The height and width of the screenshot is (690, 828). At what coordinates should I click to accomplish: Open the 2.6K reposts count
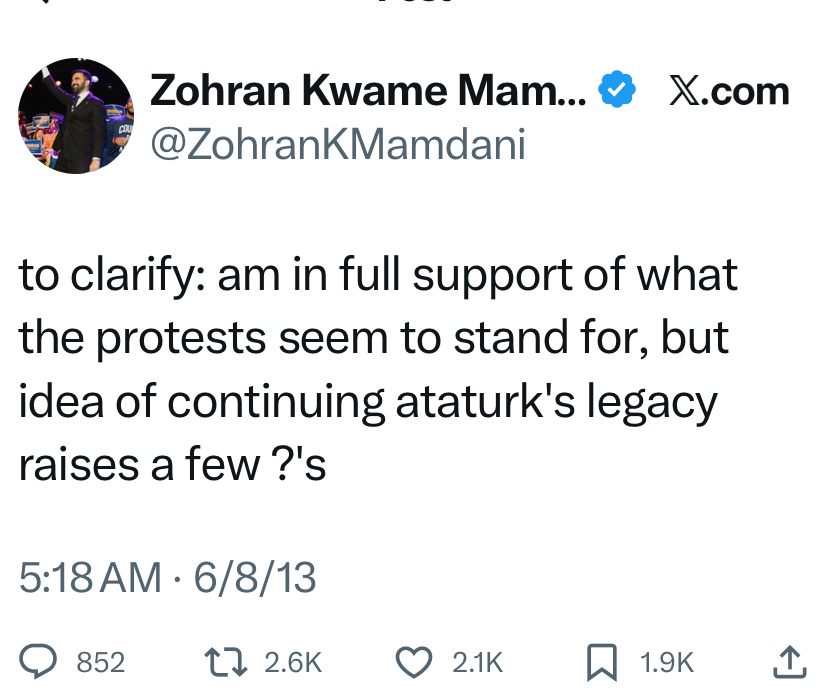click(x=294, y=662)
